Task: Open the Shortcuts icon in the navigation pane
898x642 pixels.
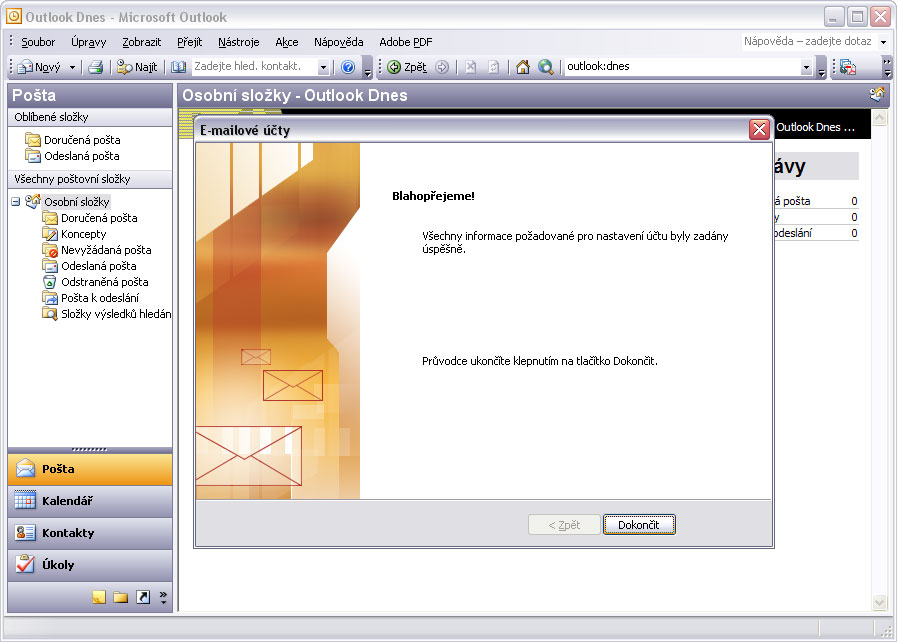Action: (x=142, y=597)
